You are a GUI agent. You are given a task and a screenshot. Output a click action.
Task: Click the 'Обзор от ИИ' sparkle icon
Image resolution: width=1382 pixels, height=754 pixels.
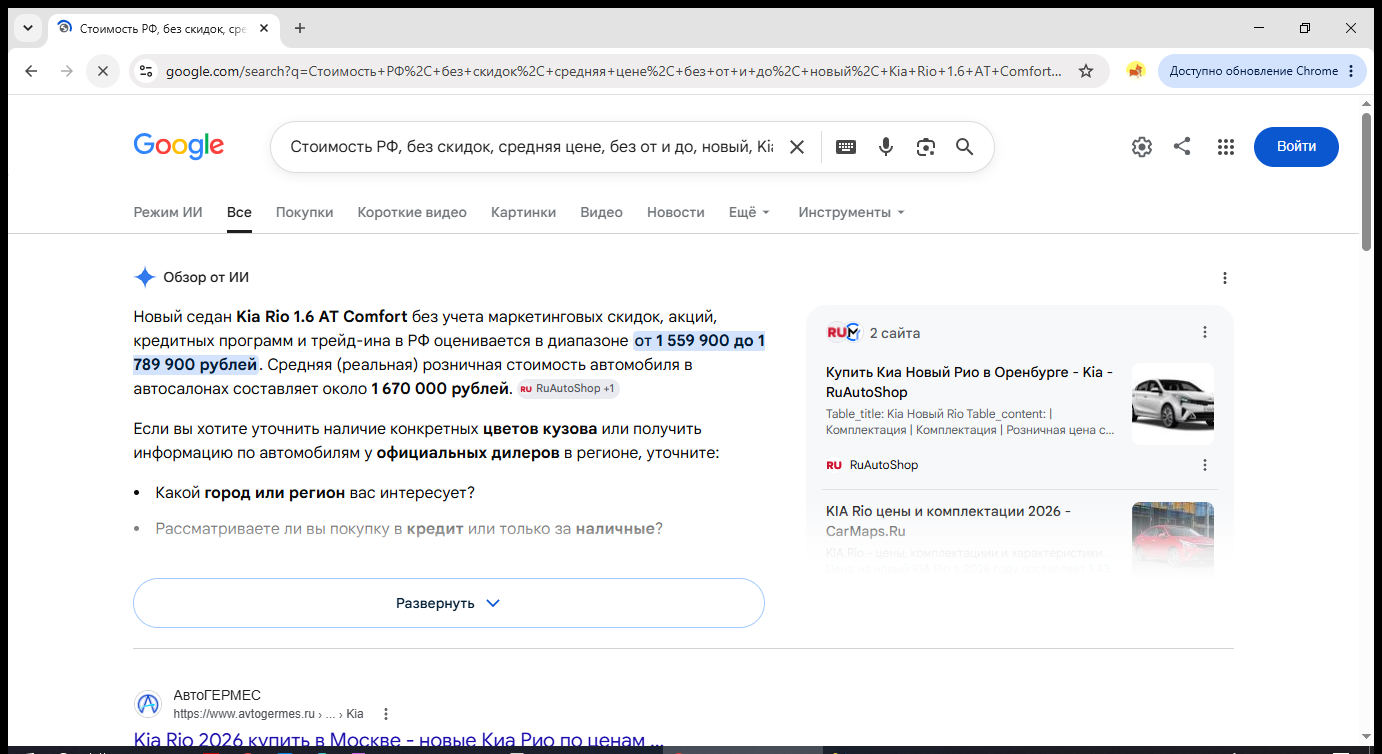pyautogui.click(x=145, y=278)
